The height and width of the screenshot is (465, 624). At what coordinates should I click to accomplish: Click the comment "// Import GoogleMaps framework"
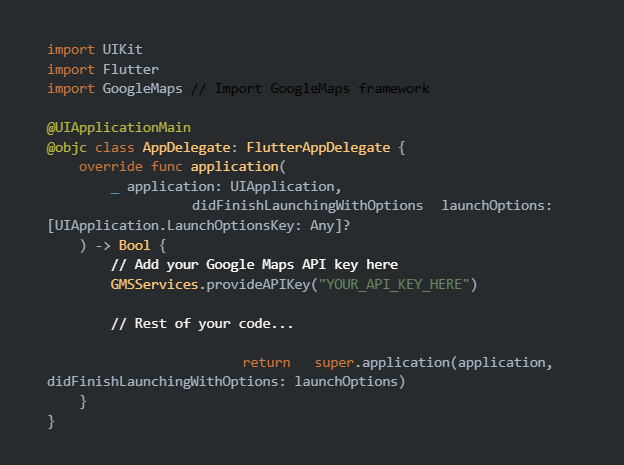(310, 88)
